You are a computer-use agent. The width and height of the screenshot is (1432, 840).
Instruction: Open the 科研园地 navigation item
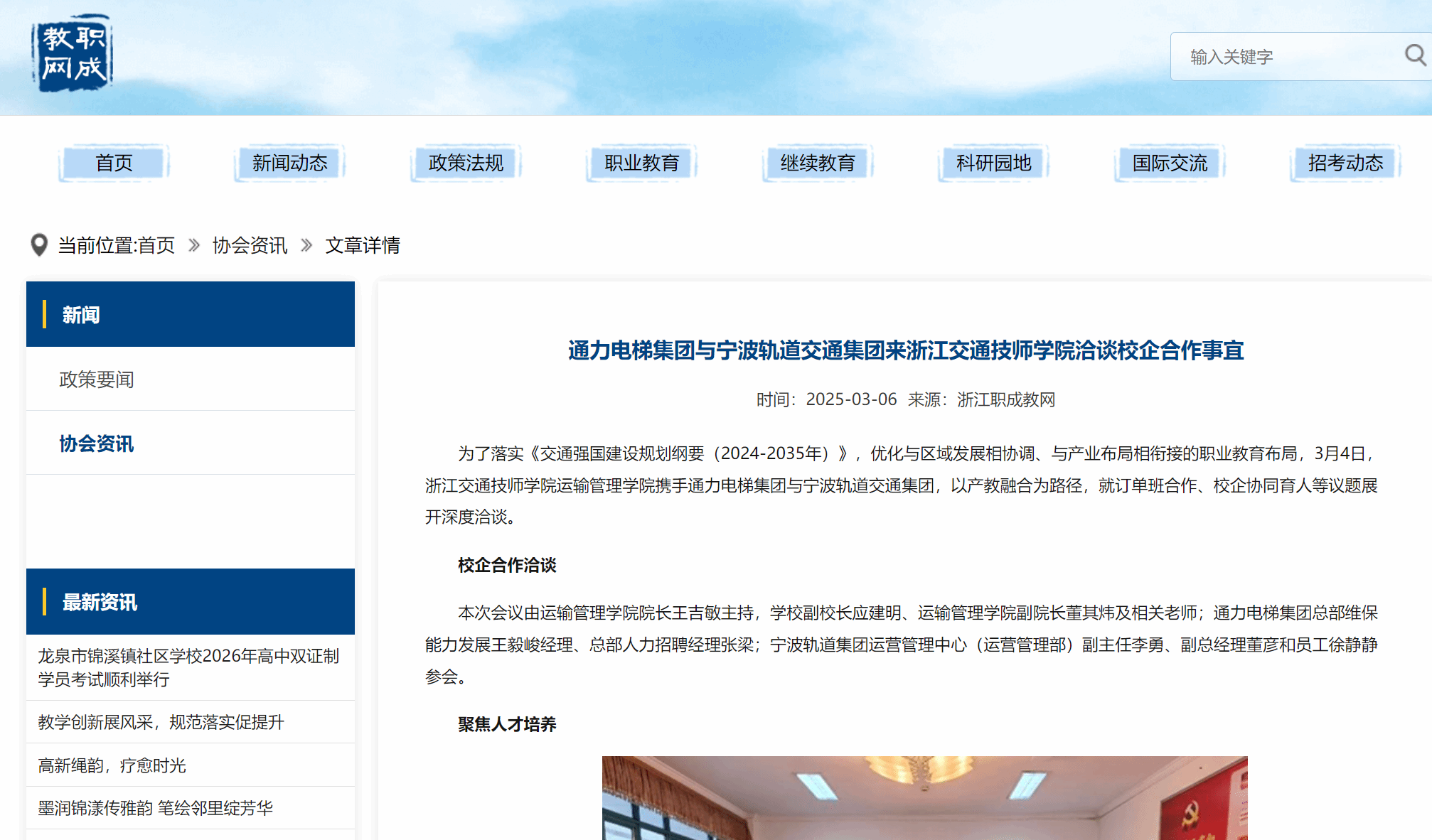[993, 163]
